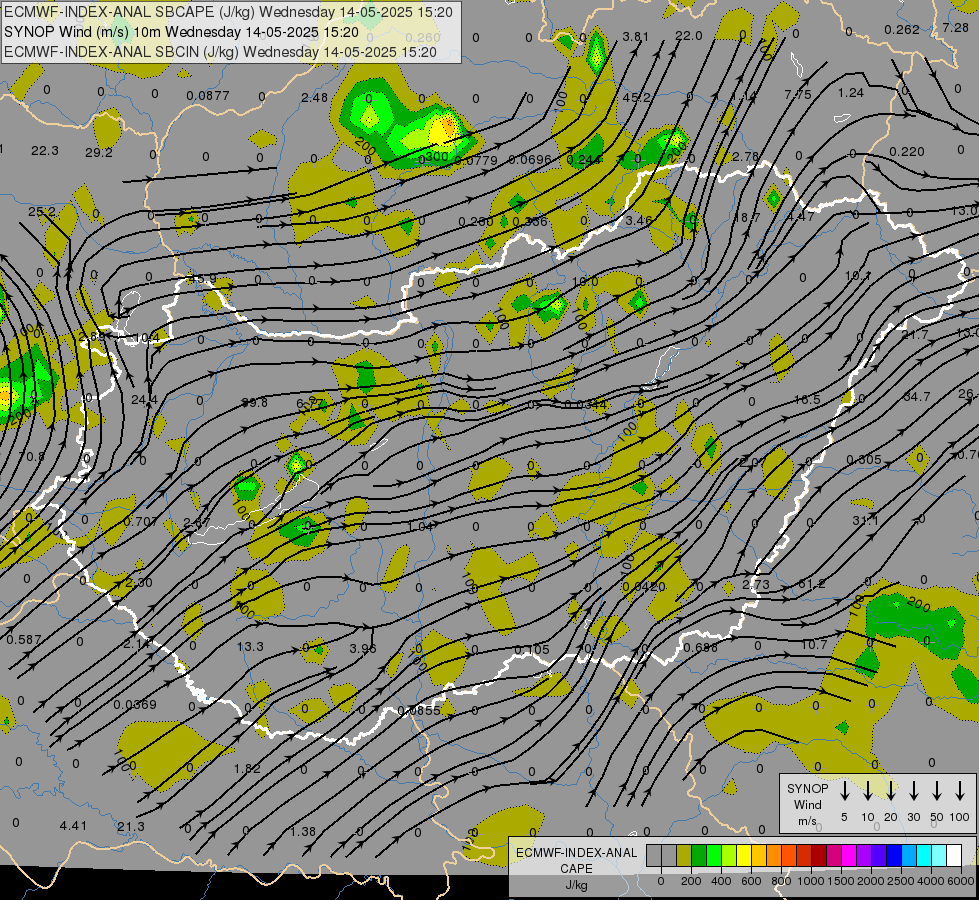The height and width of the screenshot is (900, 979).
Task: Click the map value 7.75
Action: 798,94
